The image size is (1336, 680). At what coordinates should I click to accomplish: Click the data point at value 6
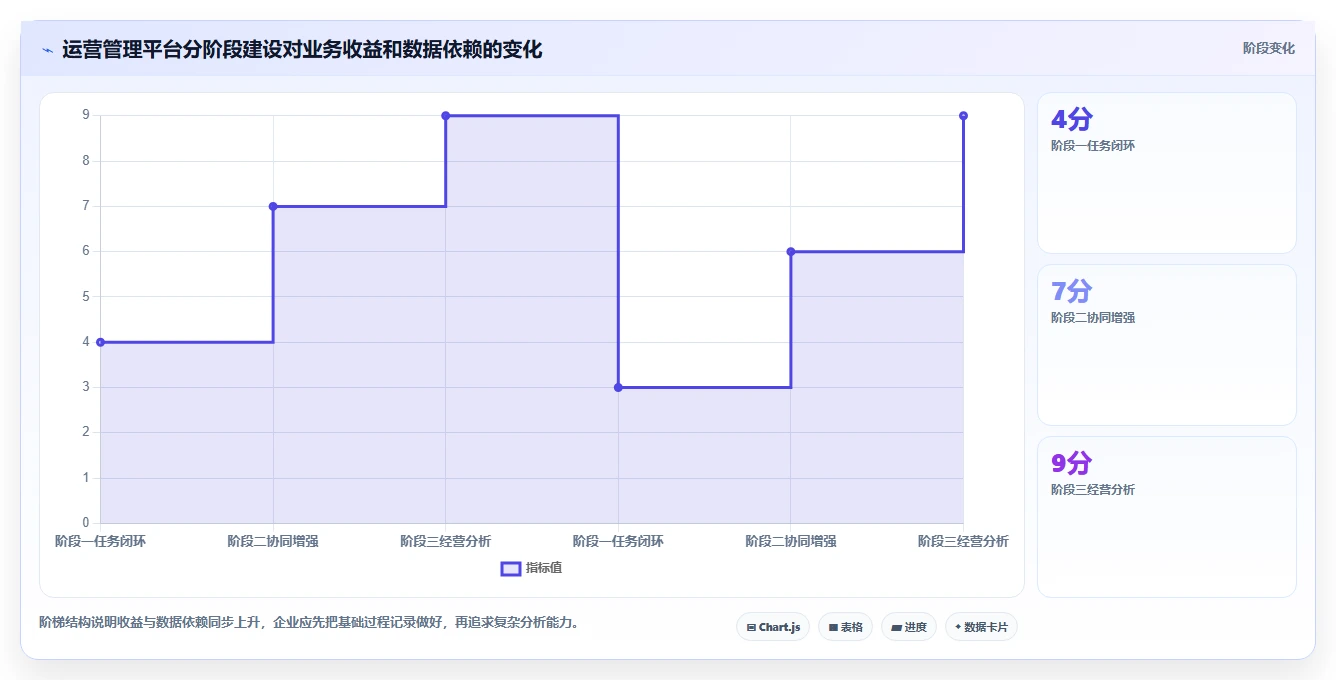pyautogui.click(x=791, y=251)
